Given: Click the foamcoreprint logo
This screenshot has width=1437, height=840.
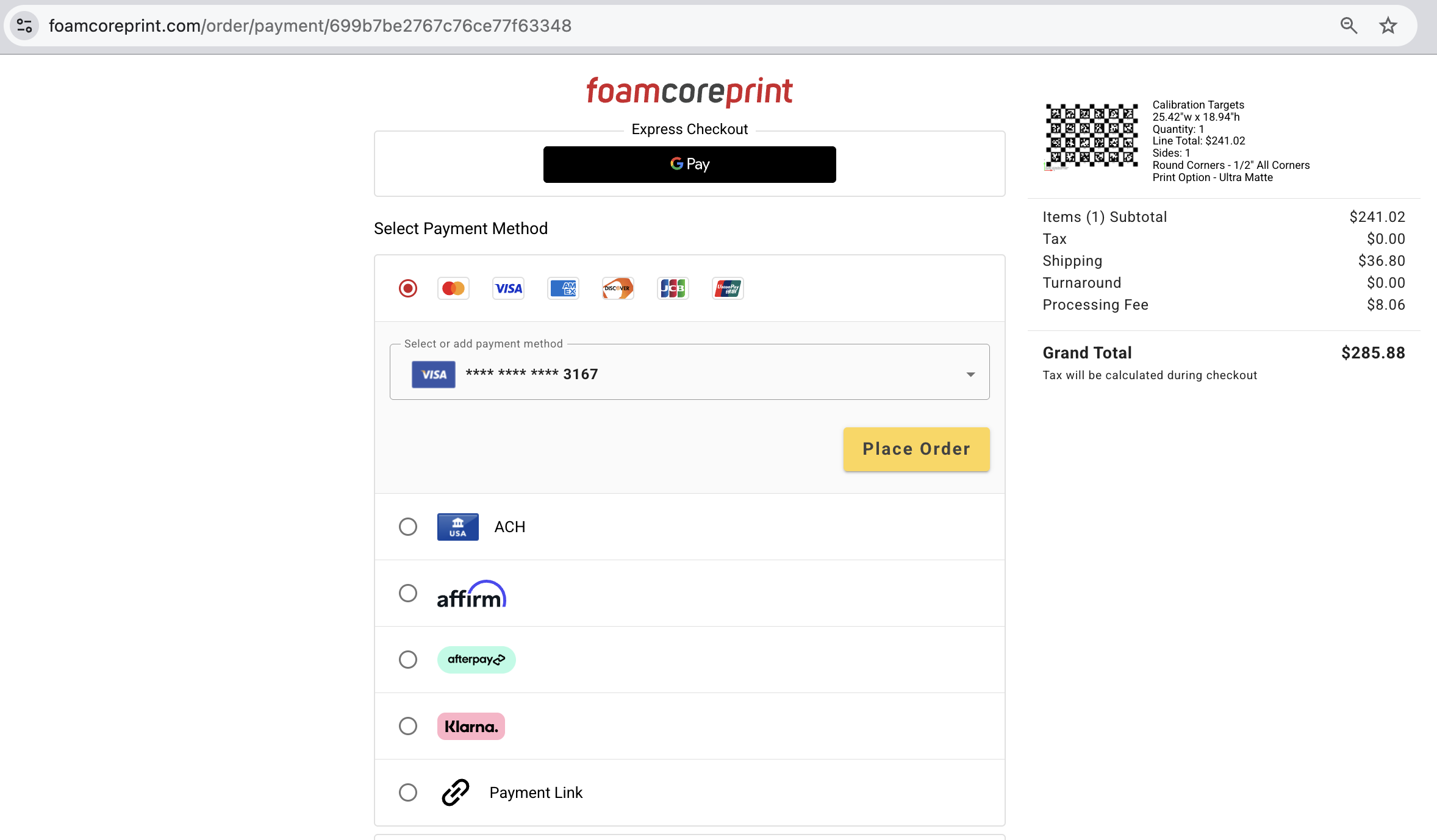Looking at the screenshot, I should click(689, 91).
